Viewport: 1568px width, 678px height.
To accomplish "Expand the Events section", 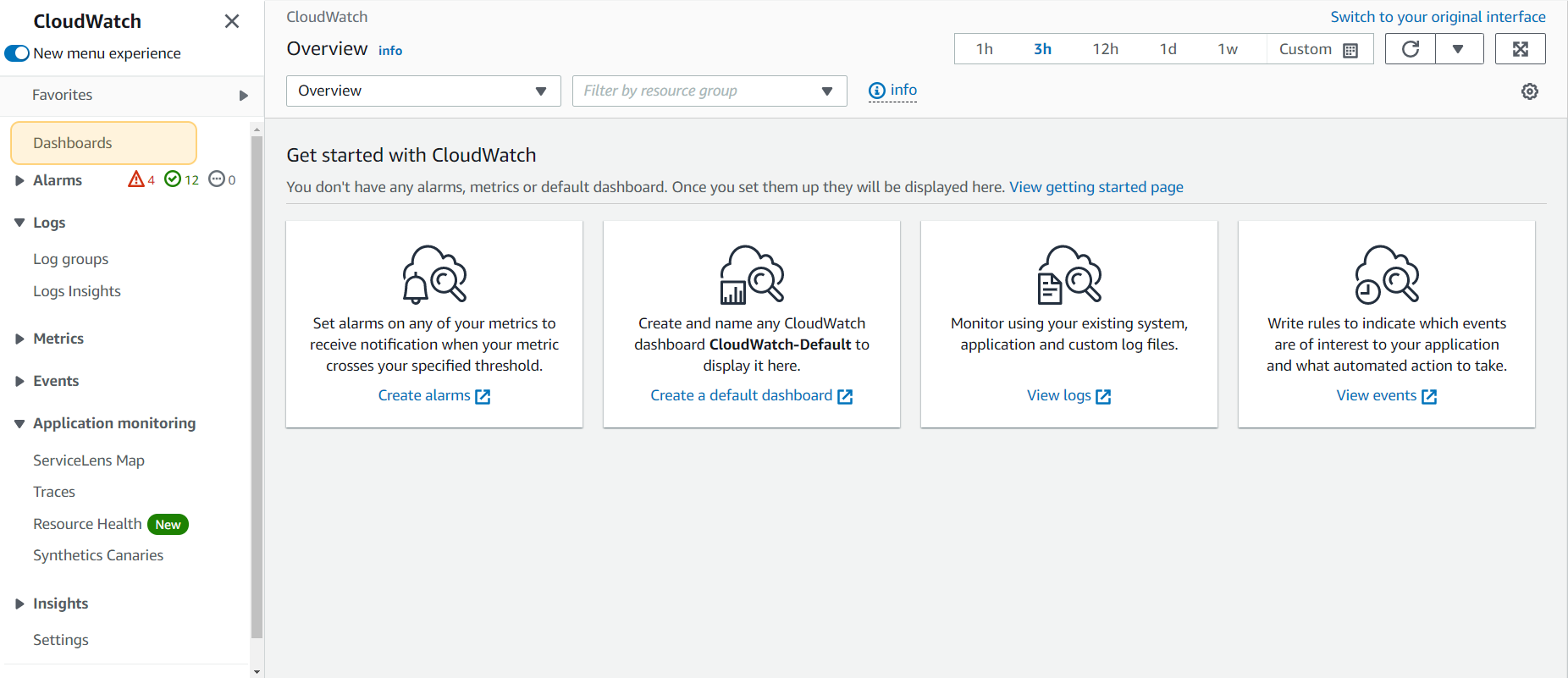I will (19, 381).
